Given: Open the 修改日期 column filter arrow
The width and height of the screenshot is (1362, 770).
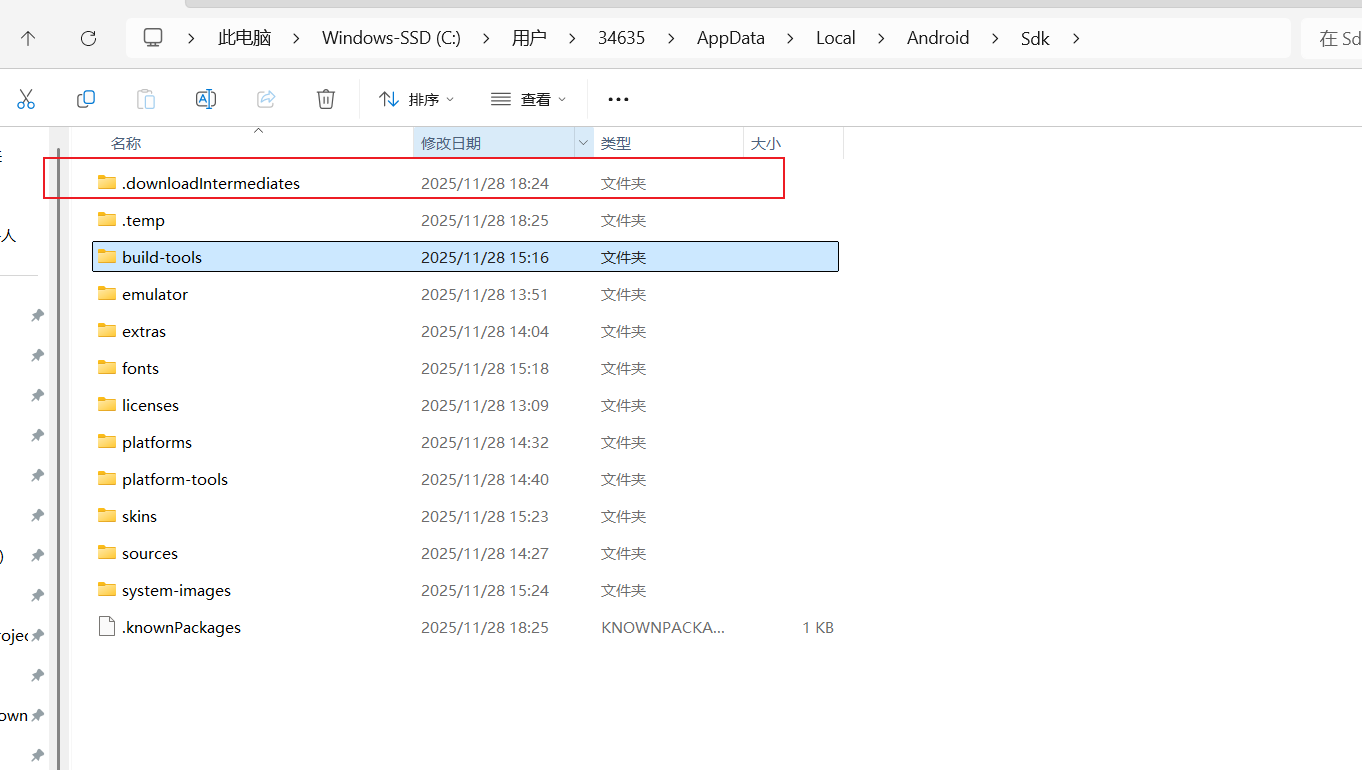Looking at the screenshot, I should 583,143.
